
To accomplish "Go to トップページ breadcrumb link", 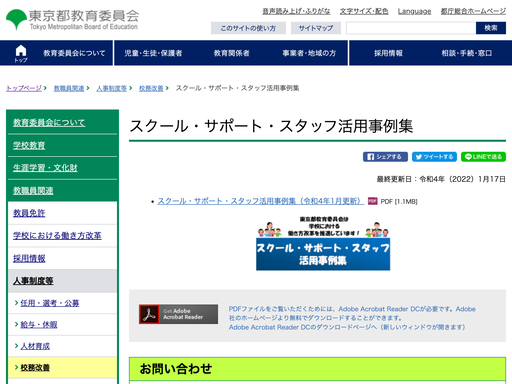I will click(24, 88).
